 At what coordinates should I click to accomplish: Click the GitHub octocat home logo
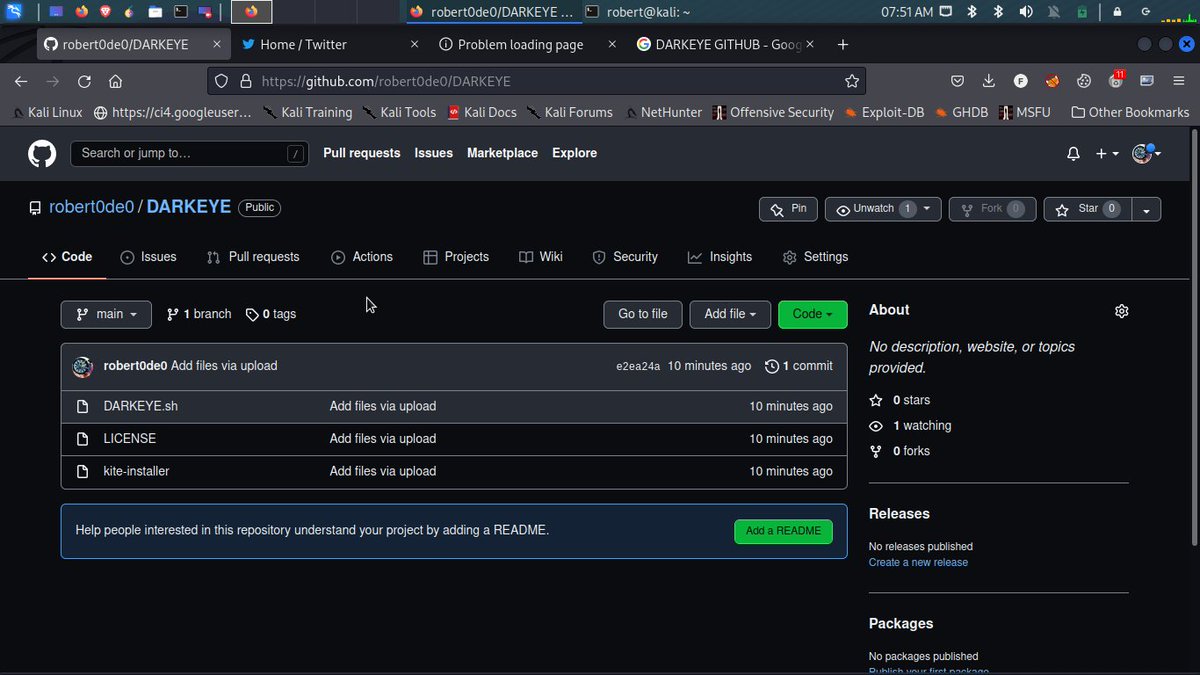42,153
